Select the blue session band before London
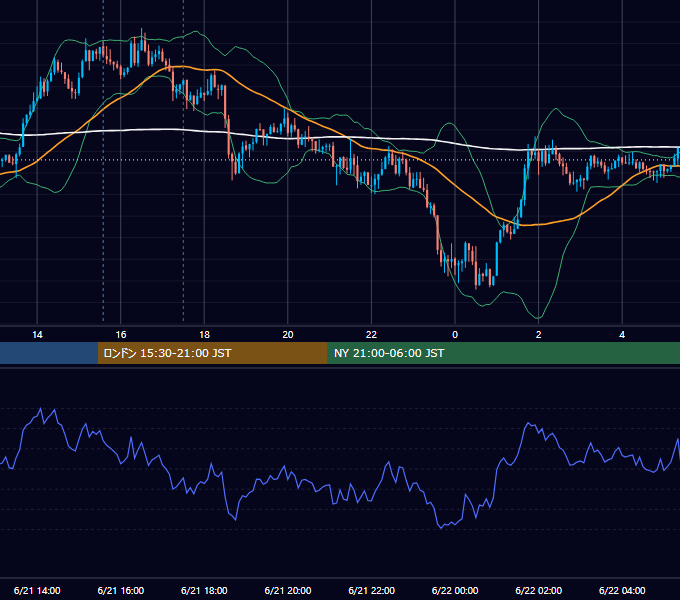 (49, 353)
